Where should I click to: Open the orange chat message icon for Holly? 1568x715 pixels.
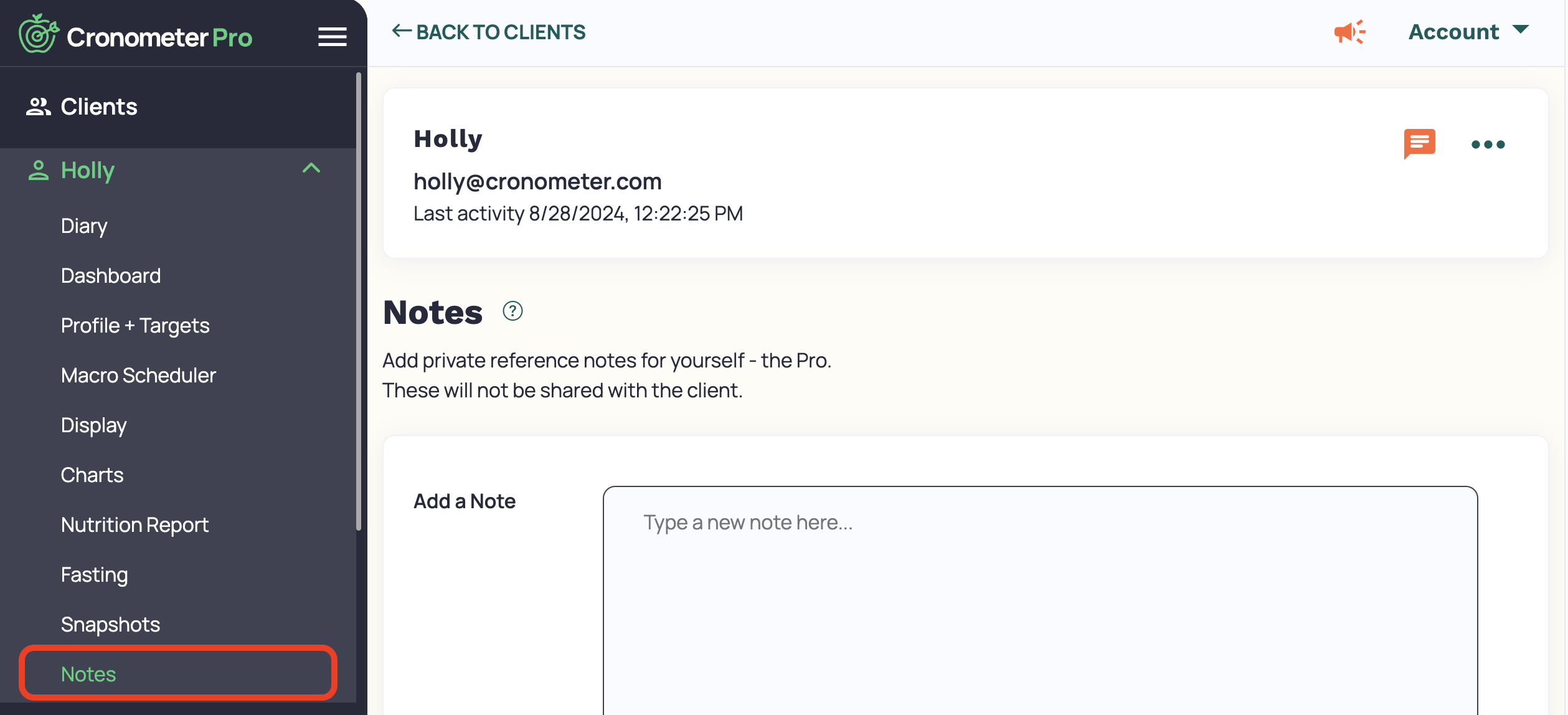click(x=1420, y=144)
